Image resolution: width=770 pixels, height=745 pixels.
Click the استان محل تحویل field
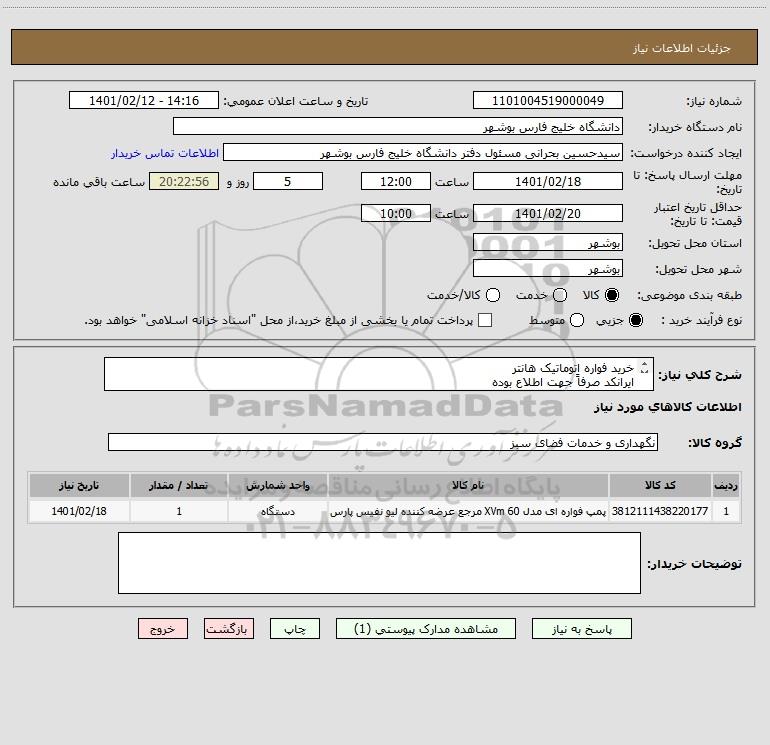[x=548, y=243]
